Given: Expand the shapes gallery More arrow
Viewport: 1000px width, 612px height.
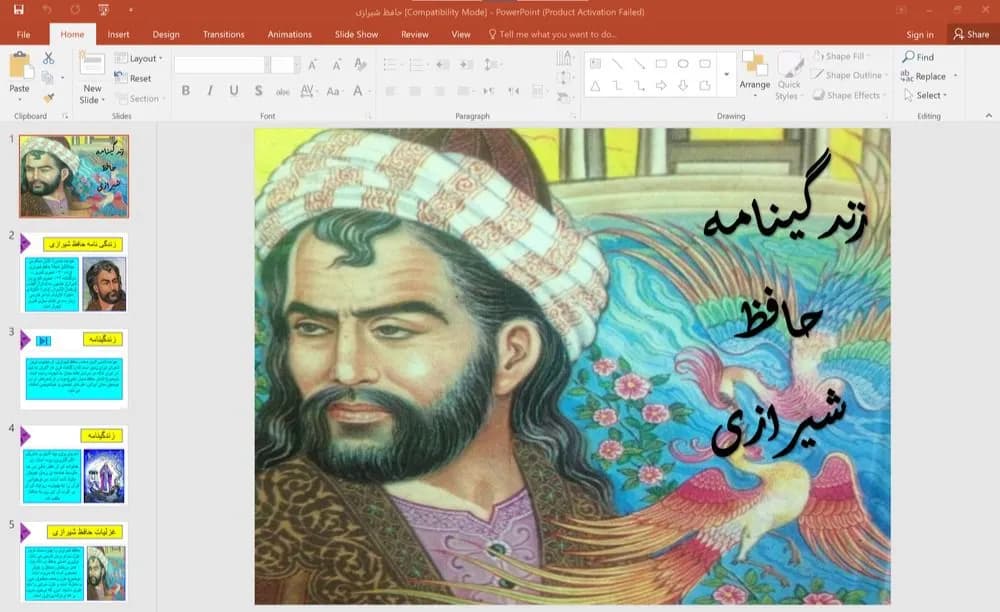Looking at the screenshot, I should point(726,75).
